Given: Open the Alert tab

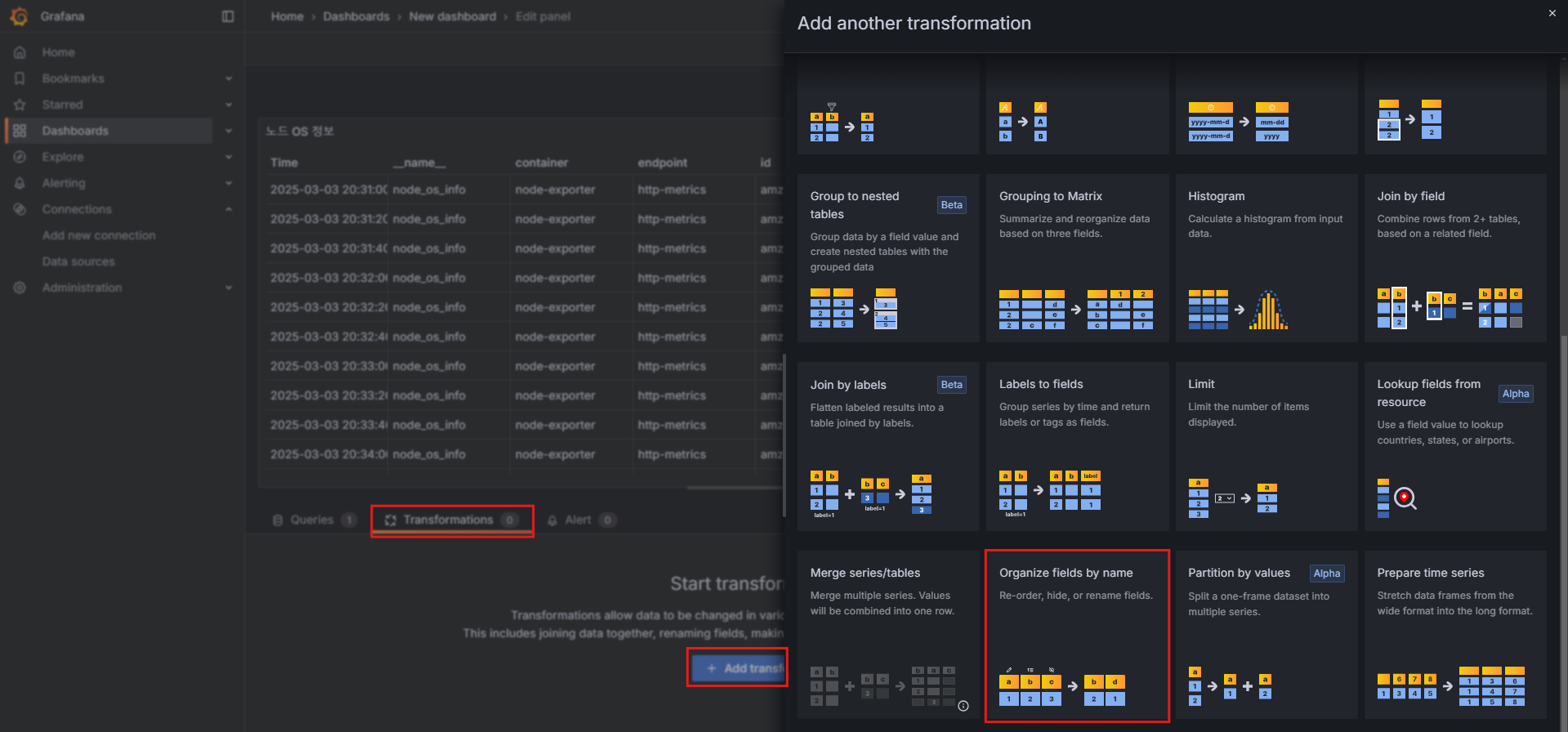Looking at the screenshot, I should [582, 520].
